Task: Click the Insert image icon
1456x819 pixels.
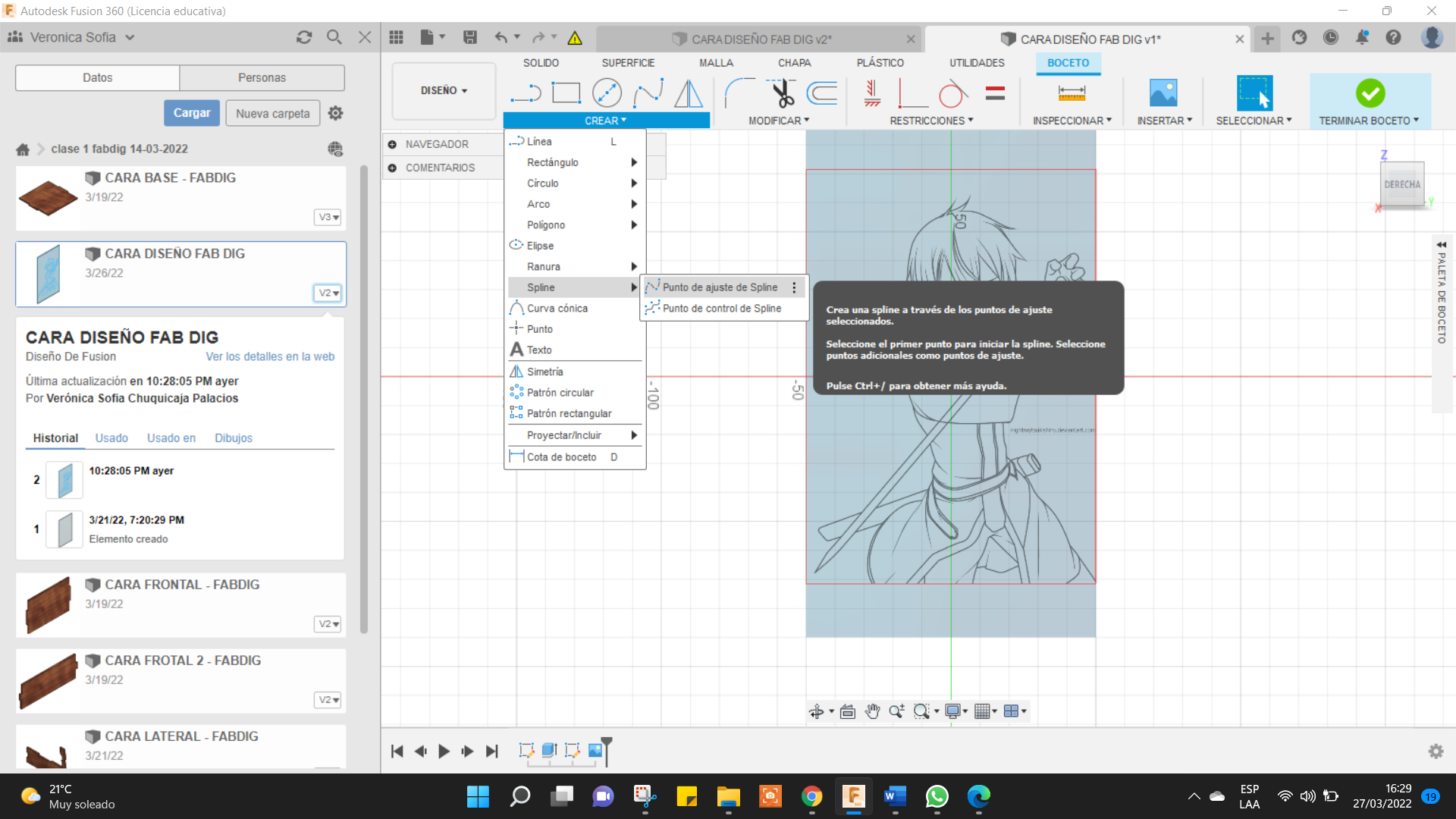Action: pos(1163,93)
